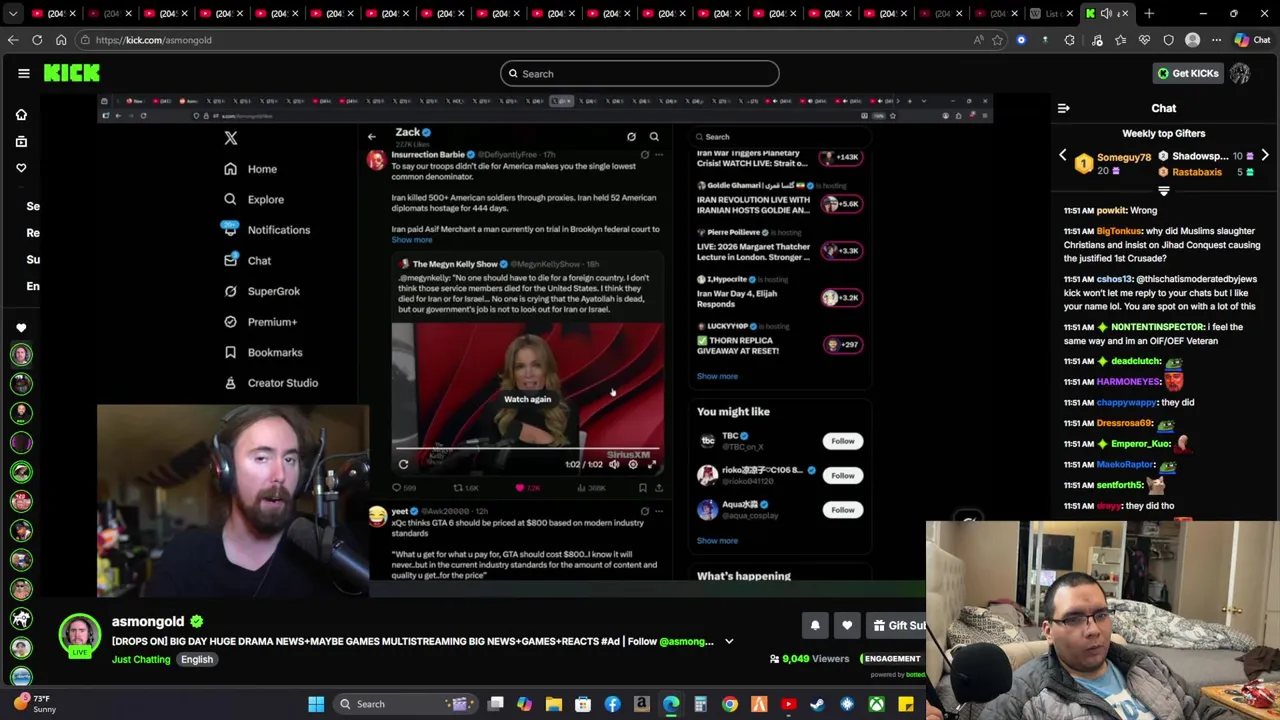
Task: Open the user profile avatar on Kick
Action: click(x=1240, y=73)
